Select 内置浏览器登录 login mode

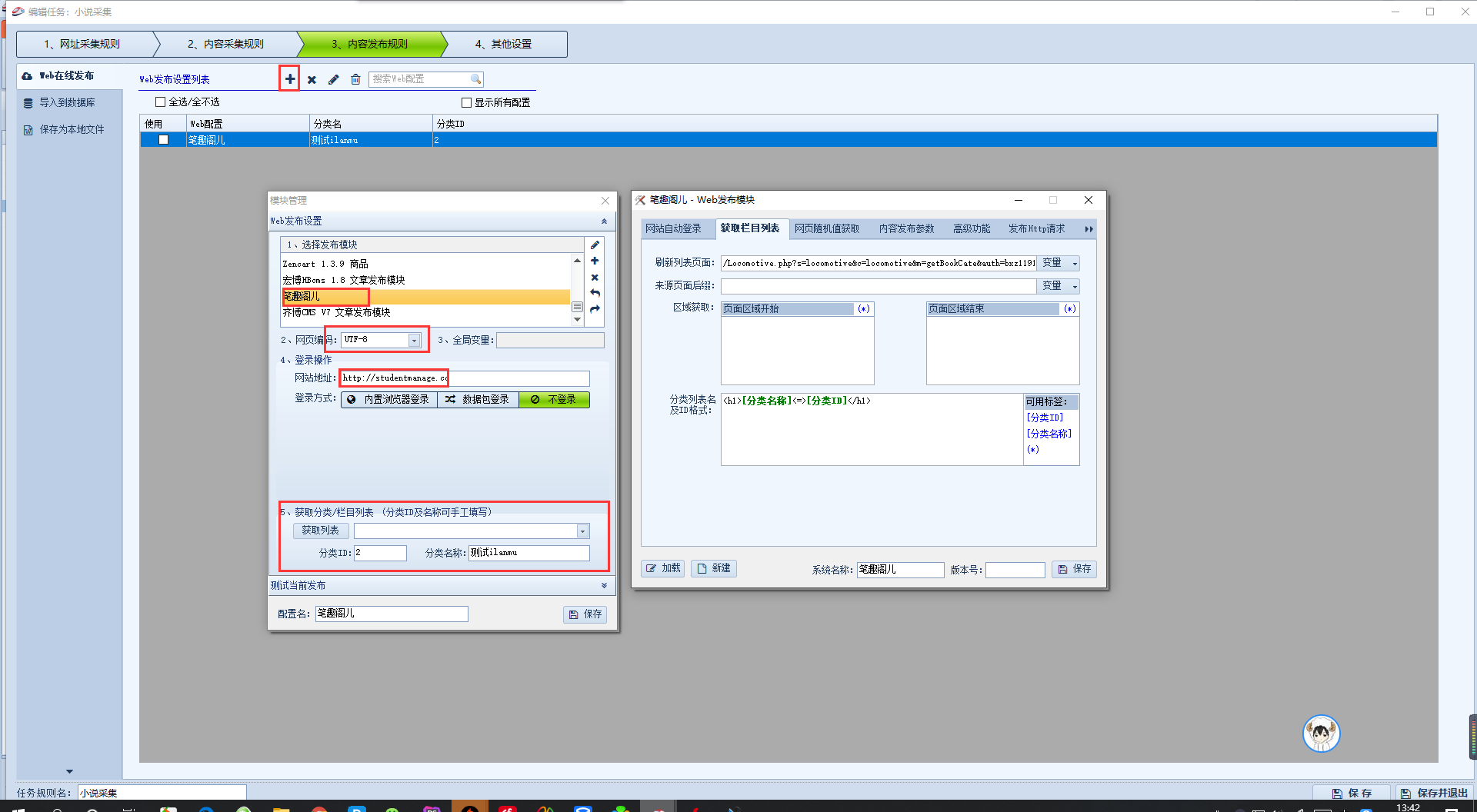coord(389,399)
